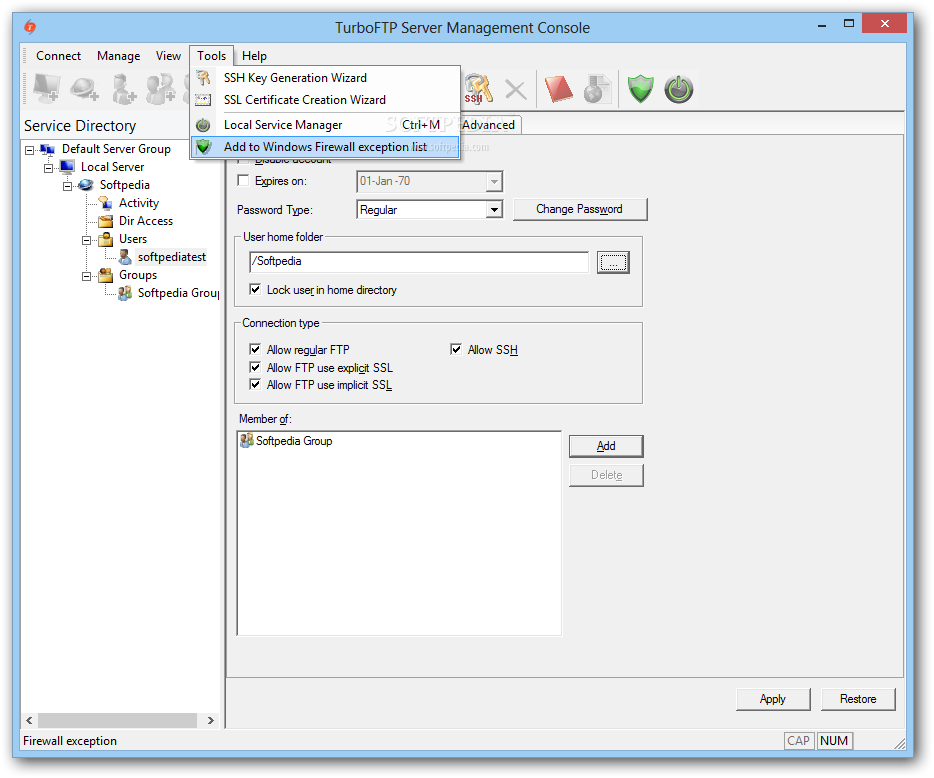Open the Help menu
The height and width of the screenshot is (778, 934).
pyautogui.click(x=254, y=55)
